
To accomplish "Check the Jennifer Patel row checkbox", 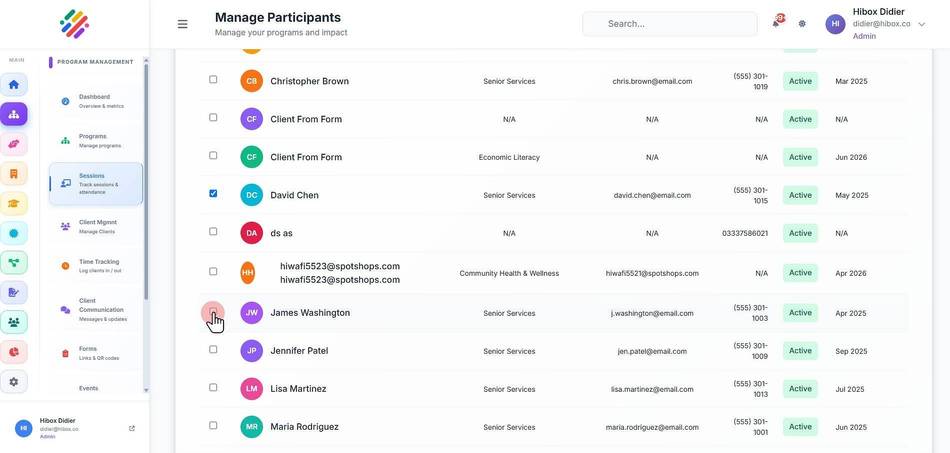I will coord(213,349).
